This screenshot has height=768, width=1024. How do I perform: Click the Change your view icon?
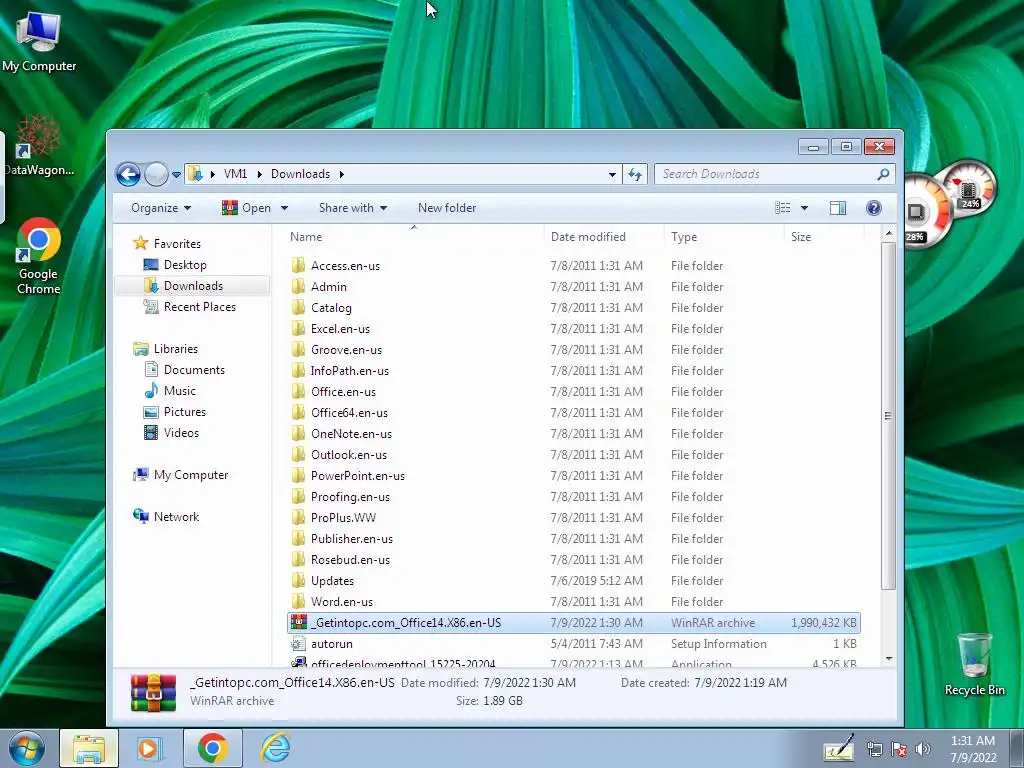tap(782, 208)
